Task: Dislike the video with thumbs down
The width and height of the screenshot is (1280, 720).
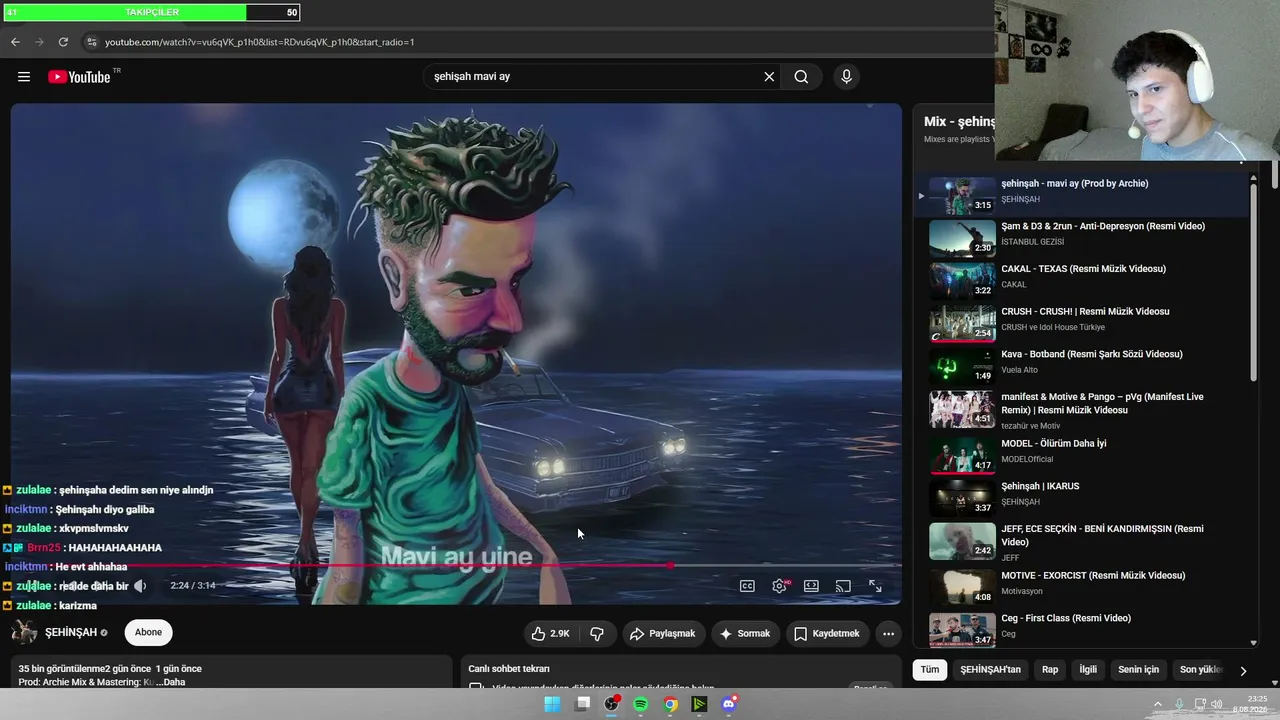Action: [597, 633]
